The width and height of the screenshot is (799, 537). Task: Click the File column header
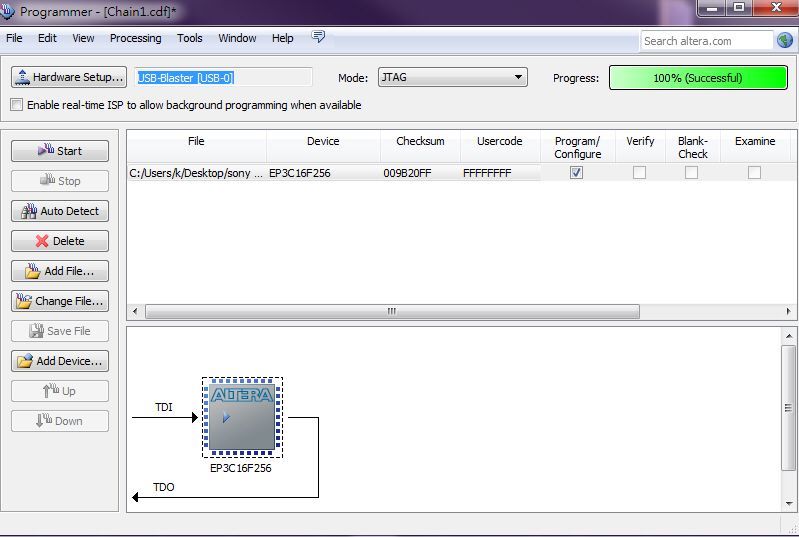(196, 147)
